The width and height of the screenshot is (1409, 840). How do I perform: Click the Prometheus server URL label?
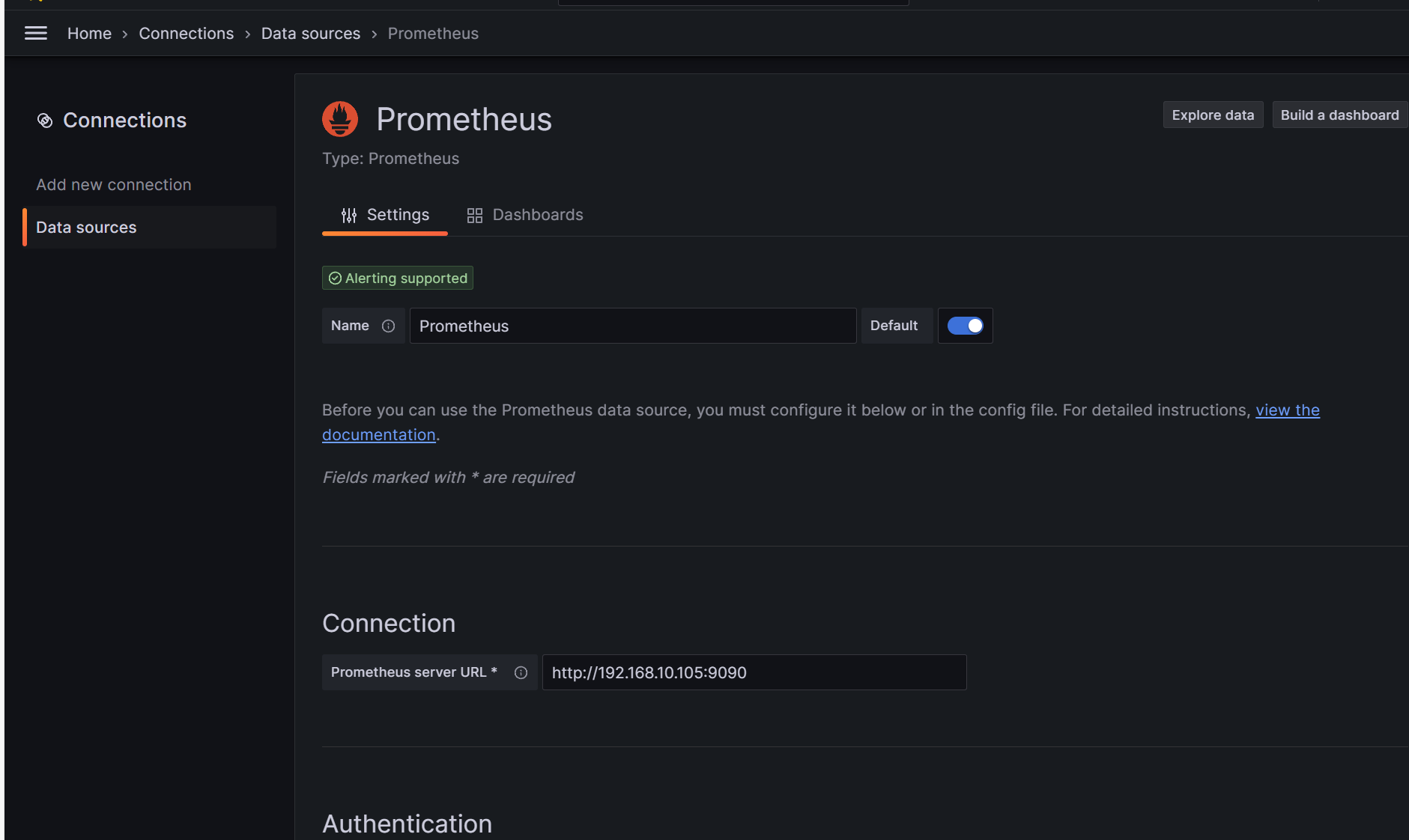pos(414,672)
